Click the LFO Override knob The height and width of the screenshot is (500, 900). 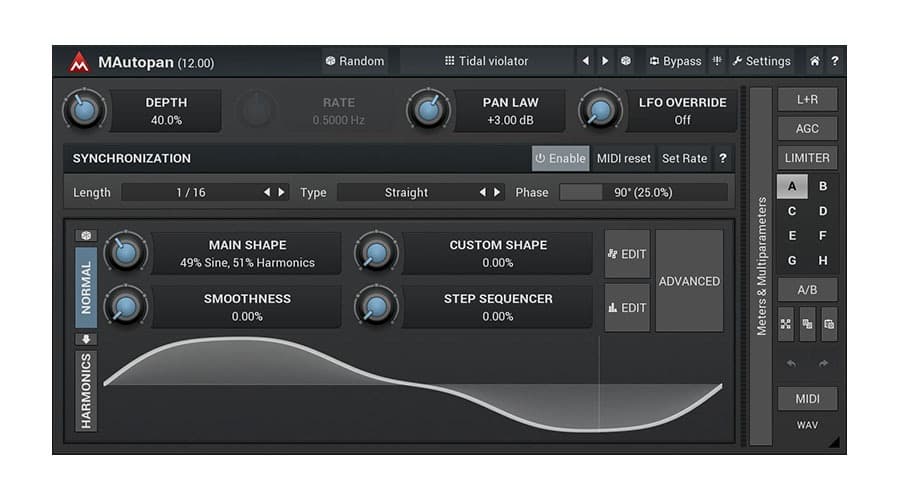[600, 110]
